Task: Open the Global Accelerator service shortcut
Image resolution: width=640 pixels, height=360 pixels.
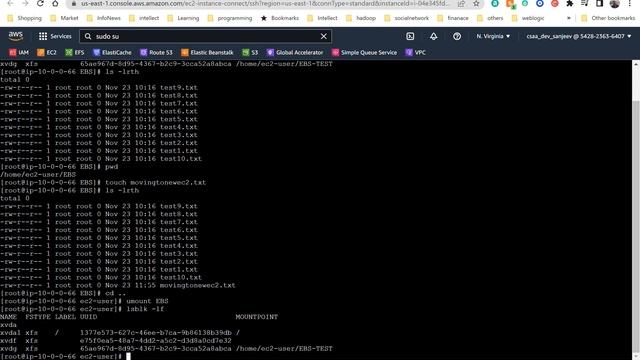Action: tap(295, 52)
